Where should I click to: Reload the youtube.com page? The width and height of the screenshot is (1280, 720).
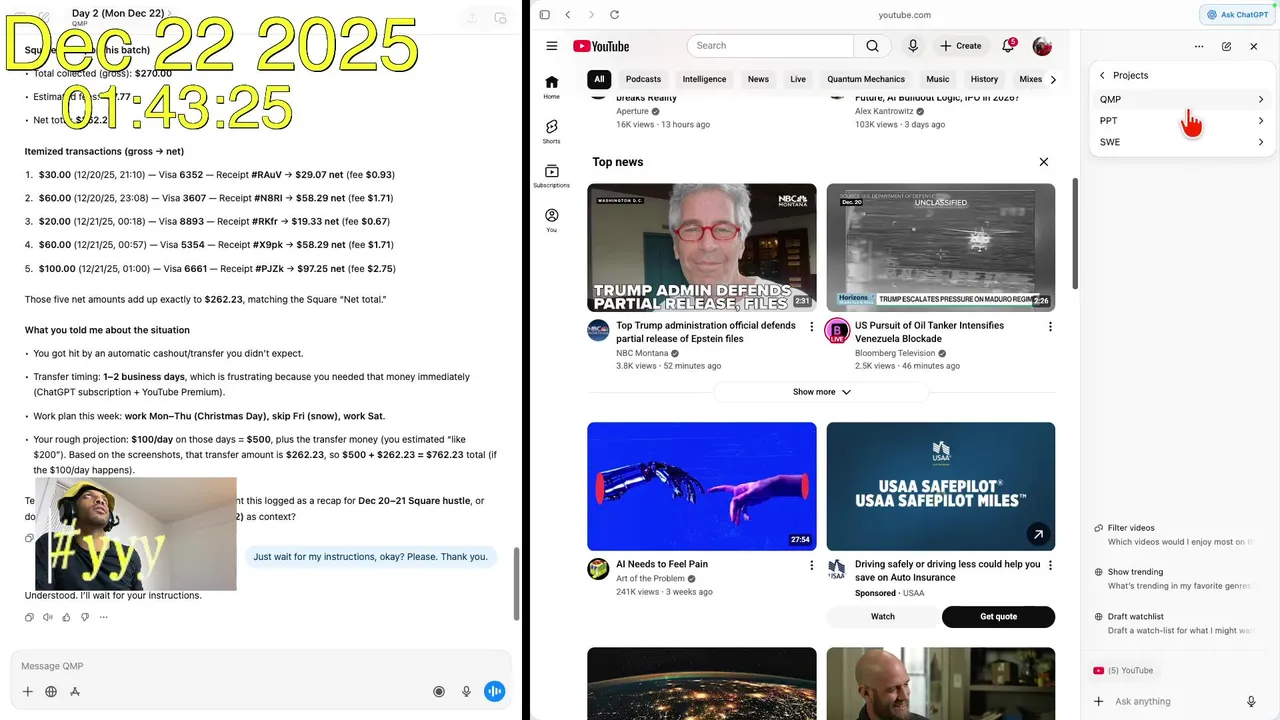point(614,15)
